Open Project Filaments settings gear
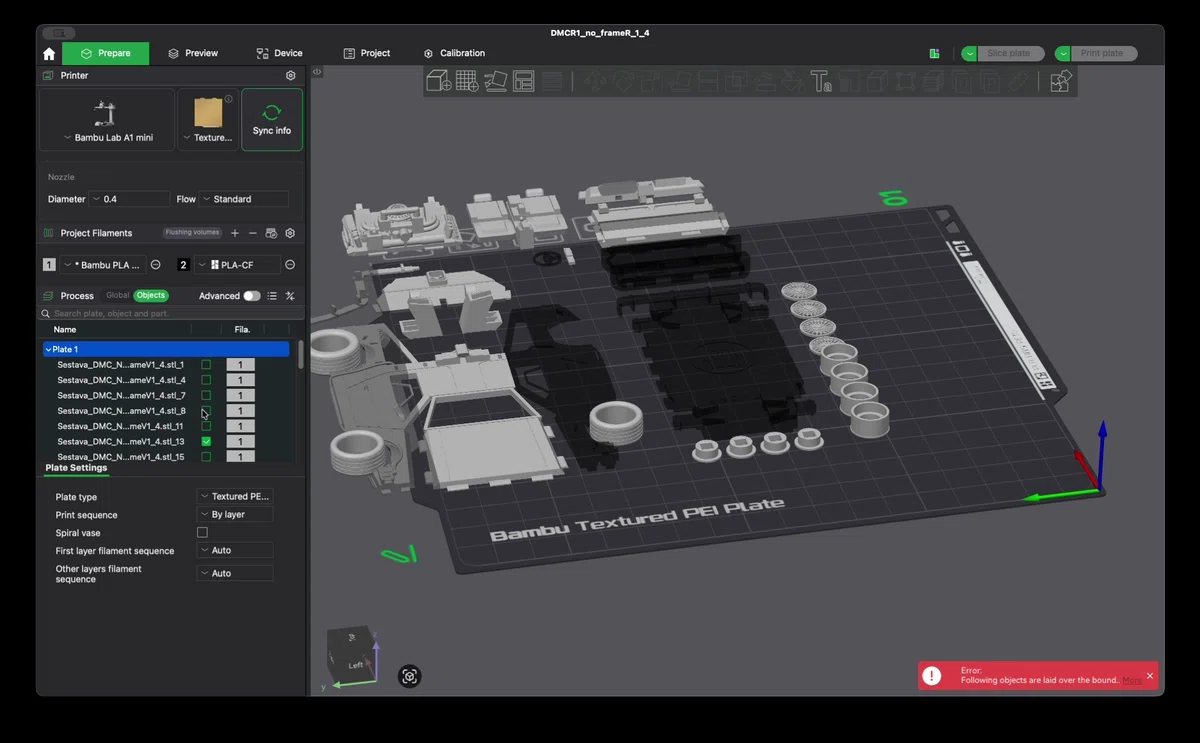The width and height of the screenshot is (1200, 743). point(290,233)
